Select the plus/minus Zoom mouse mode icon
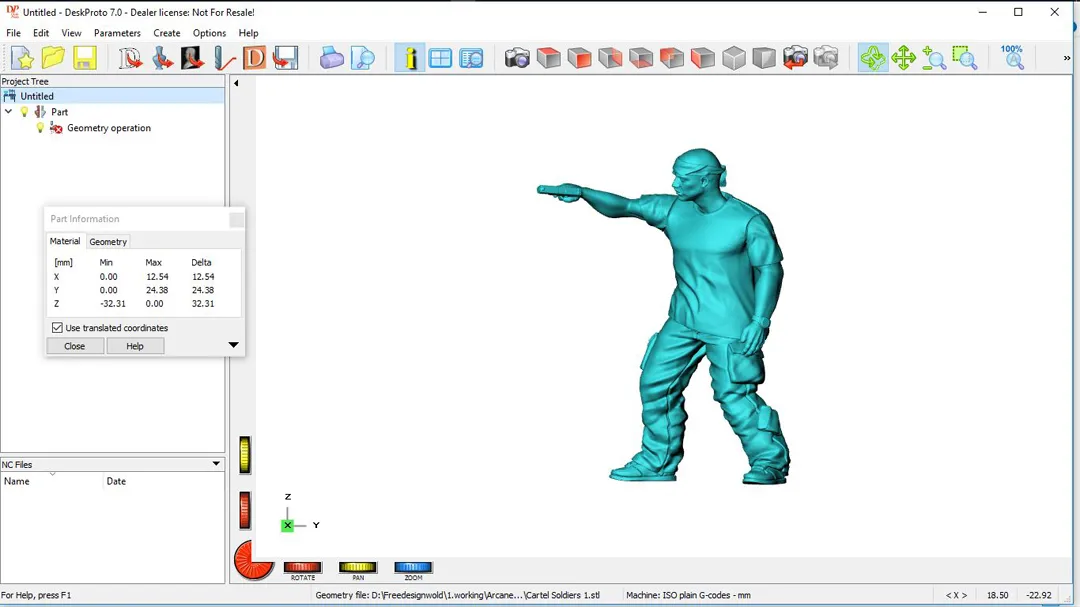The height and width of the screenshot is (607, 1080). (934, 58)
